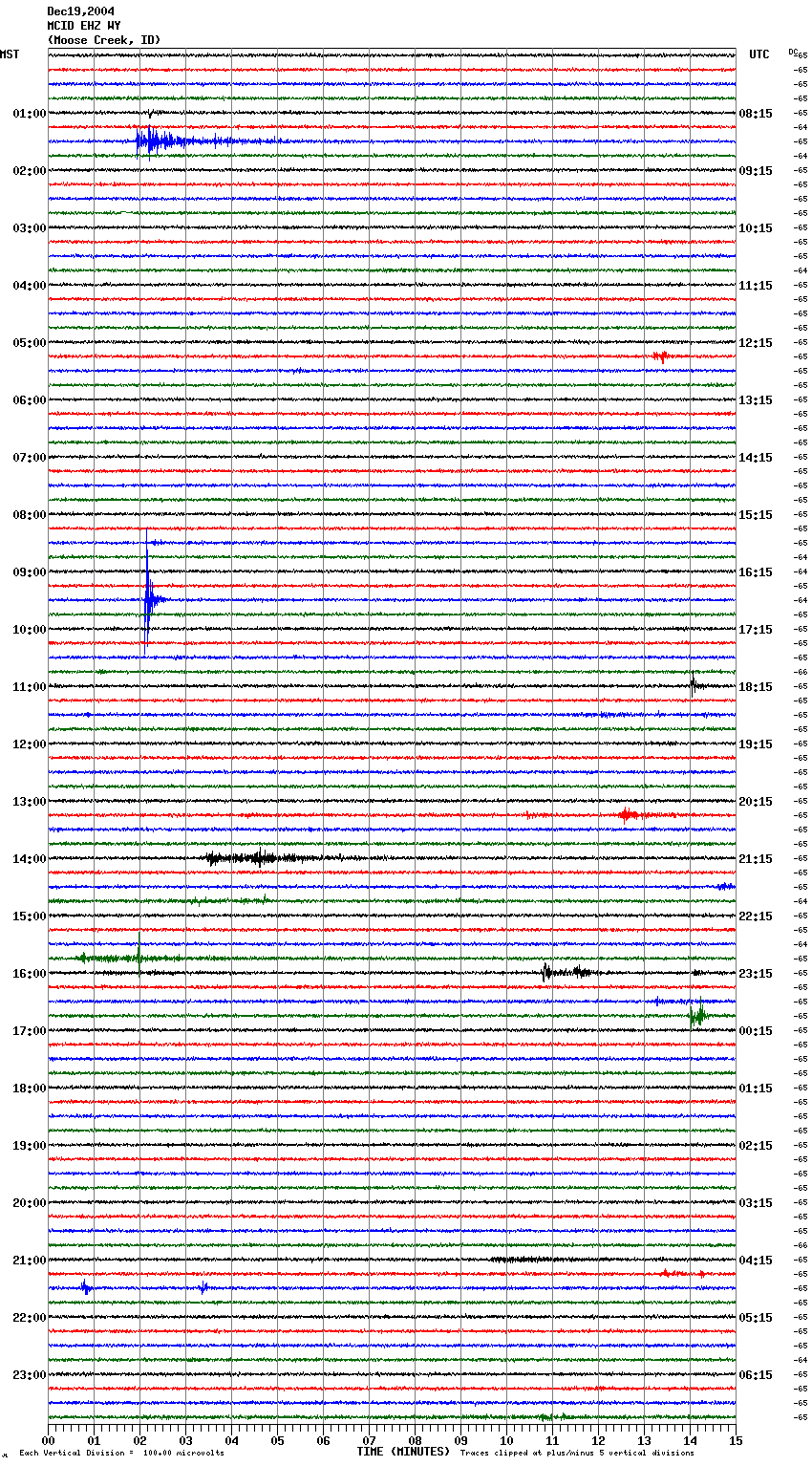Click the blue blip after 21:00 near minute 1
The width and height of the screenshot is (812, 1466).
[85, 1288]
